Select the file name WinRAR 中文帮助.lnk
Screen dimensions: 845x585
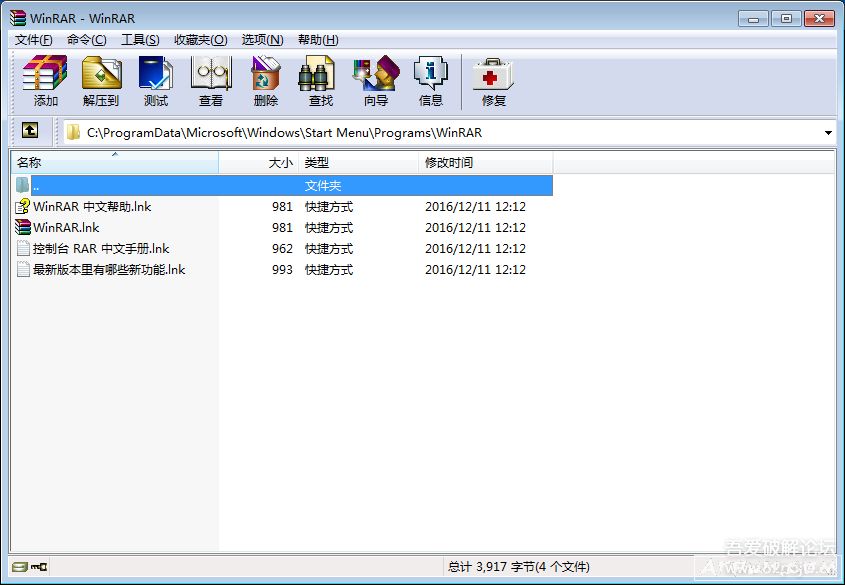point(92,206)
